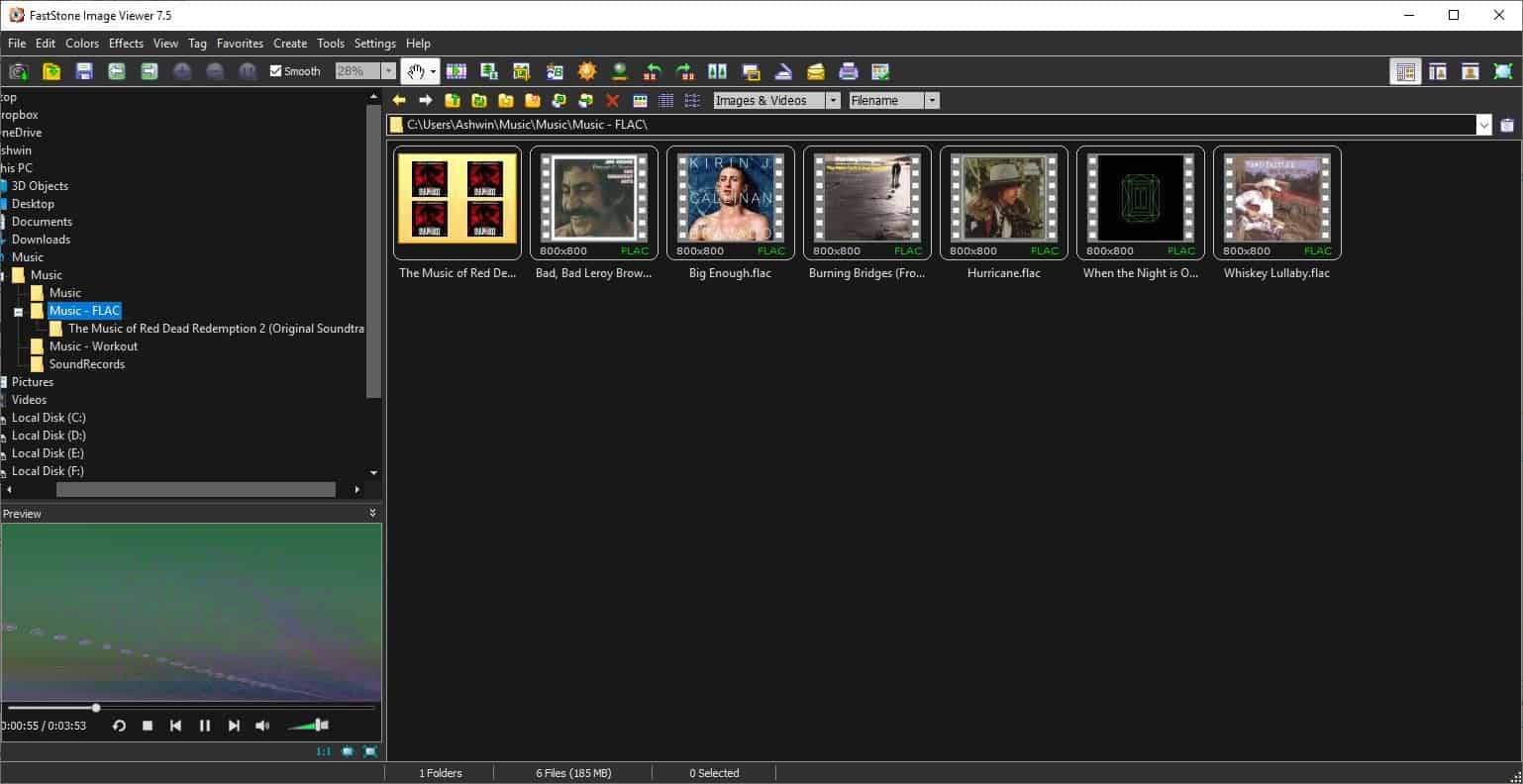Select Local Disk (D:) in tree

point(49,436)
